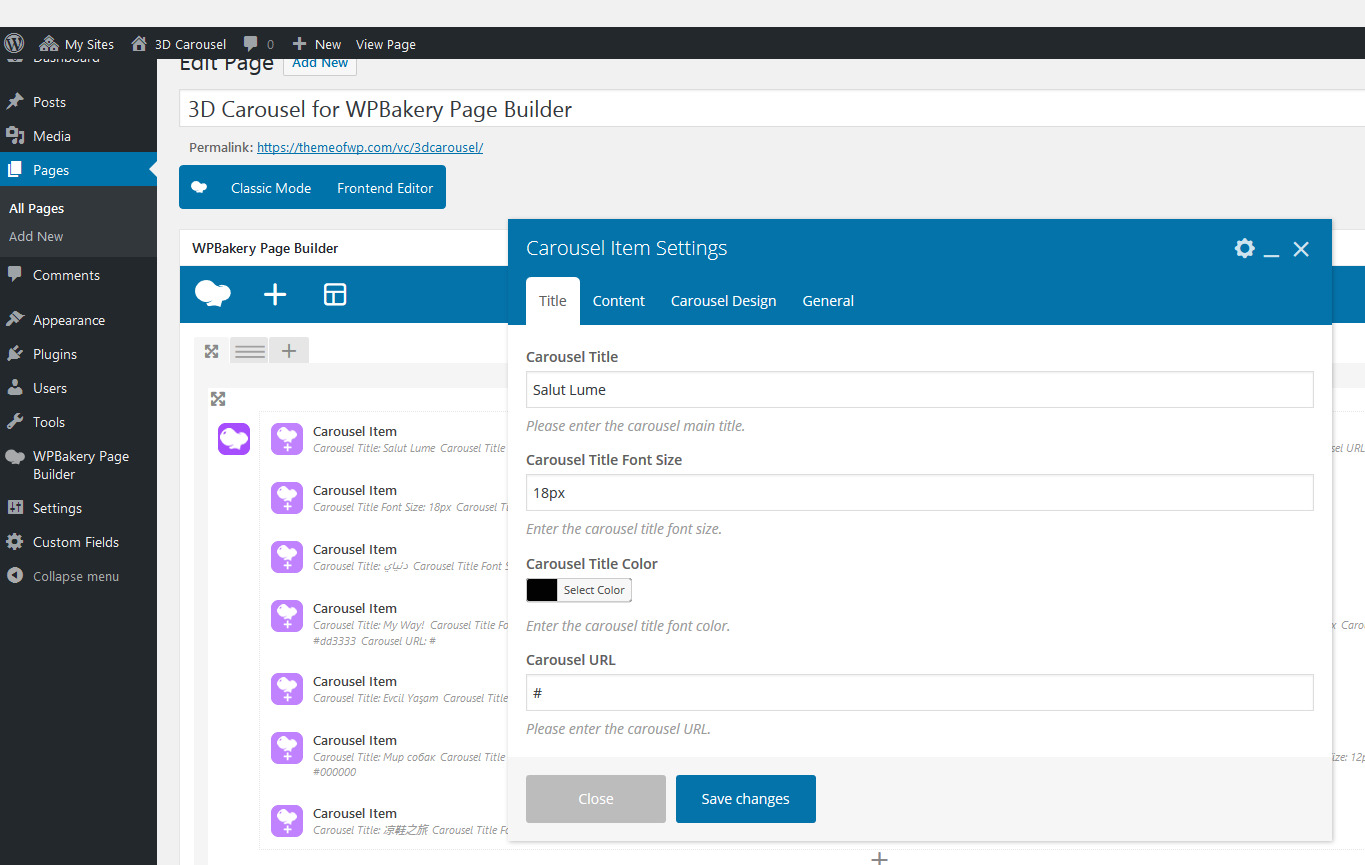Click the inner column move handle
This screenshot has width=1365, height=865.
tap(218, 399)
